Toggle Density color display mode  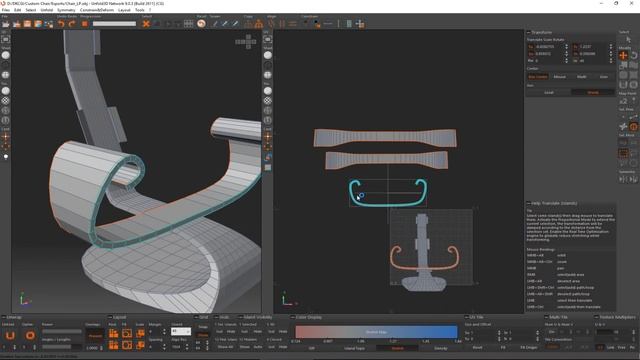440,348
